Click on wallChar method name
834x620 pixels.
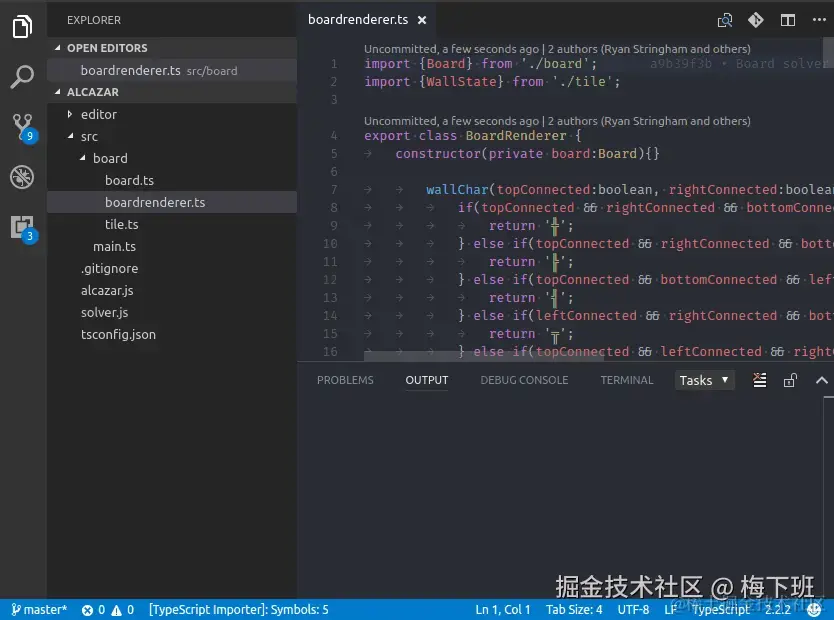coord(457,190)
